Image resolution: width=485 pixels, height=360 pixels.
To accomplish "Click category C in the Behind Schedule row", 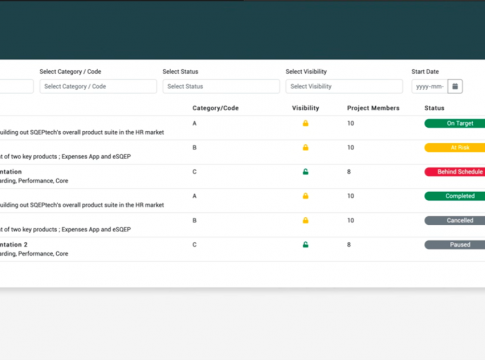I will (194, 172).
